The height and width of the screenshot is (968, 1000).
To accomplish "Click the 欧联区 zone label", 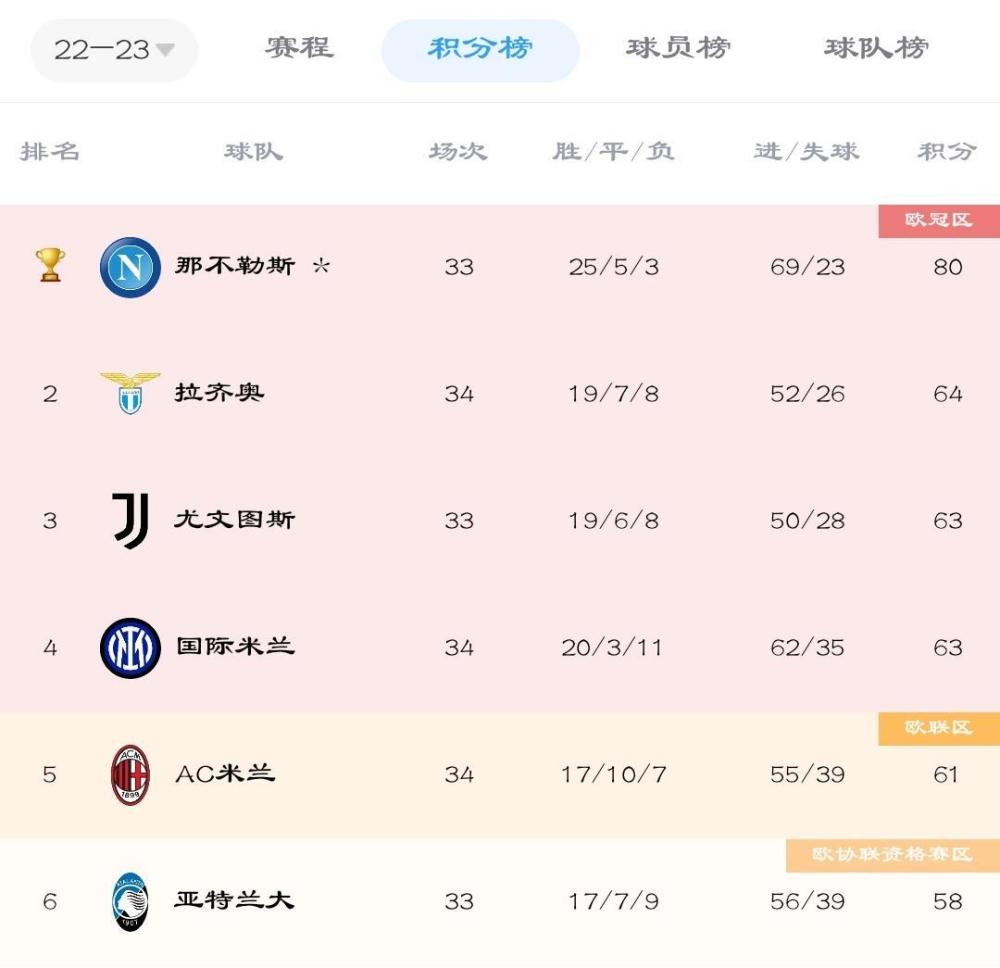I will pos(939,728).
